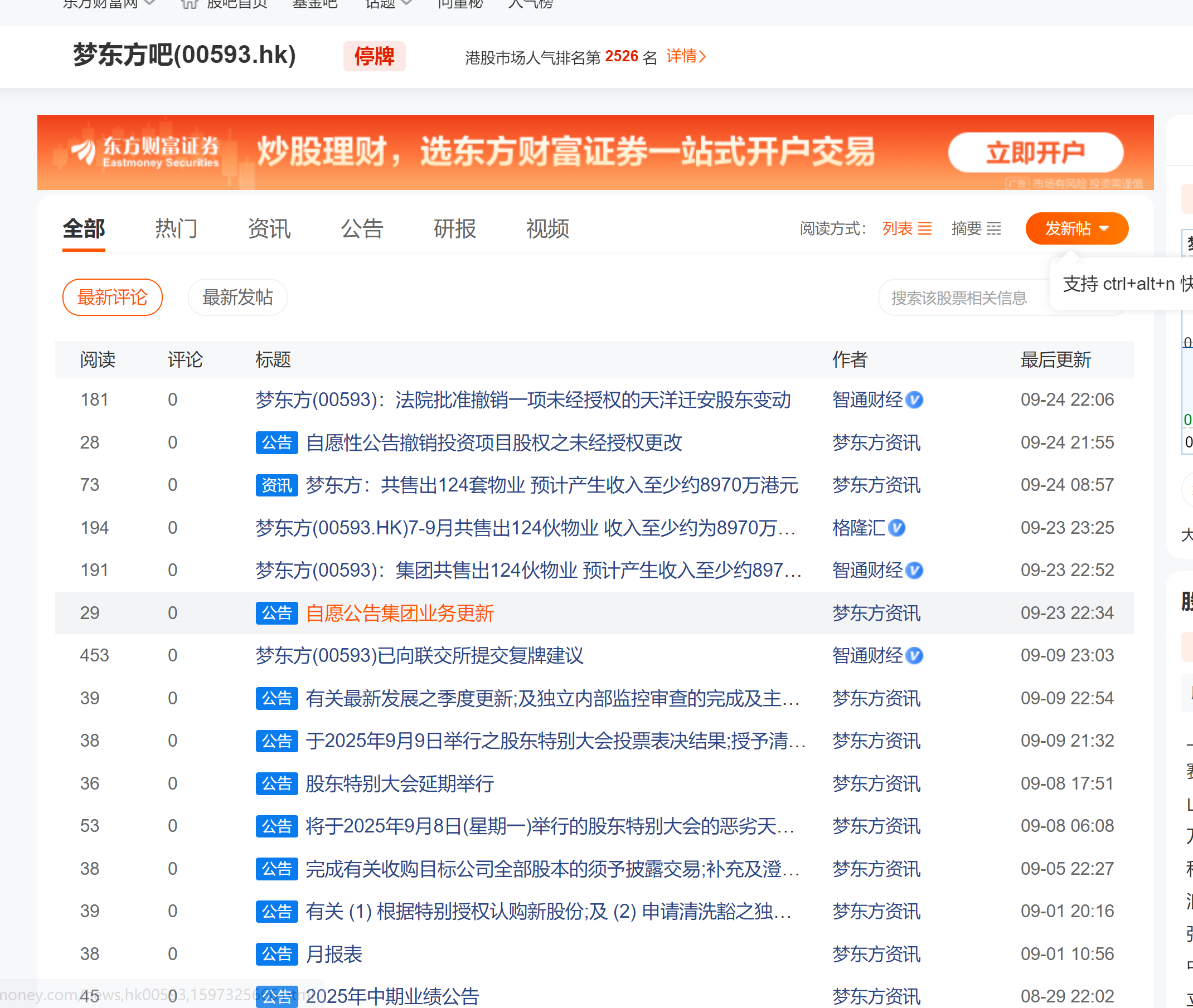Expand 详情 popularity ranking details
The image size is (1193, 1008).
[686, 56]
